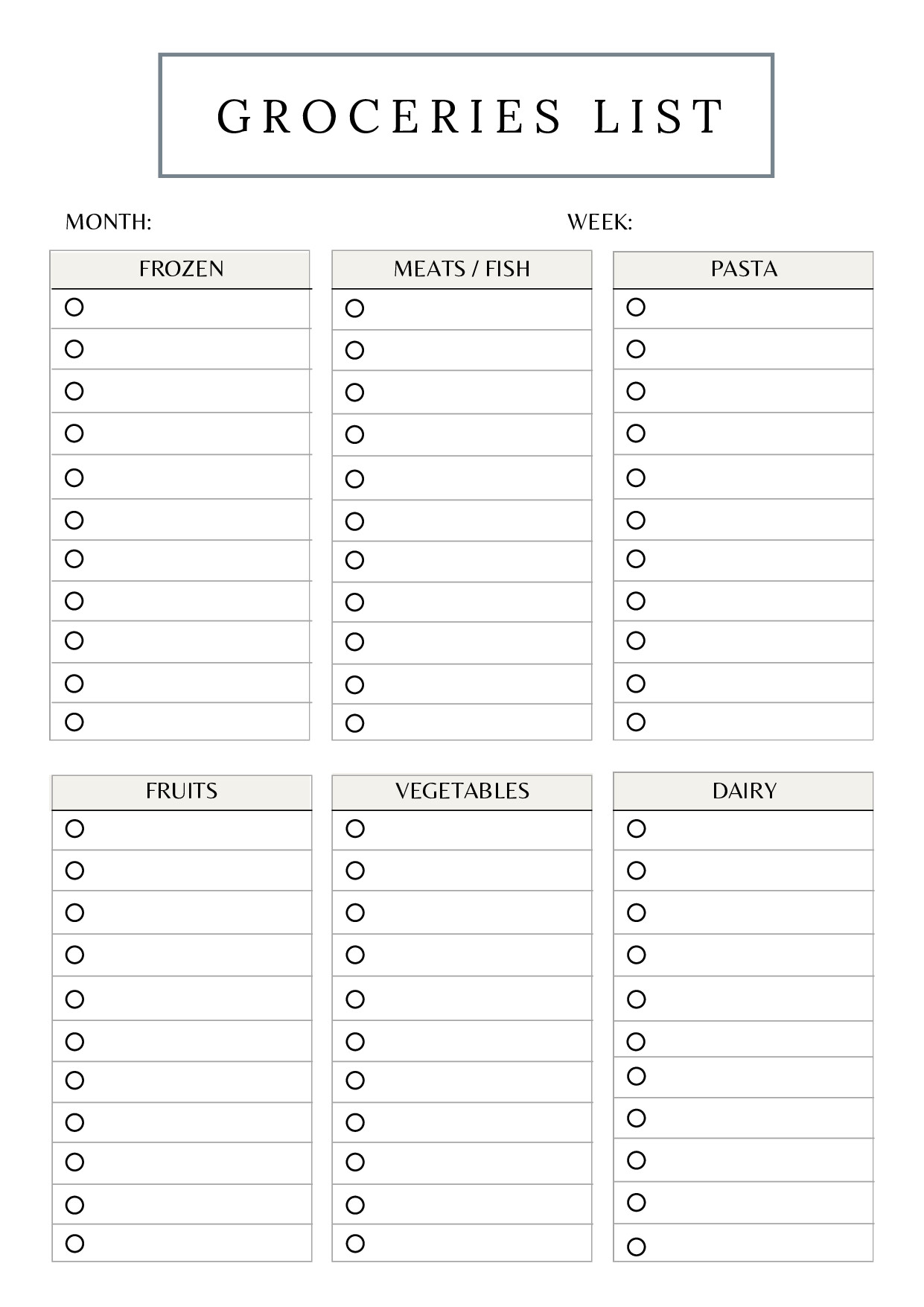
Task: Tick the last checkbox in DAIRY list
Action: pos(637,1247)
